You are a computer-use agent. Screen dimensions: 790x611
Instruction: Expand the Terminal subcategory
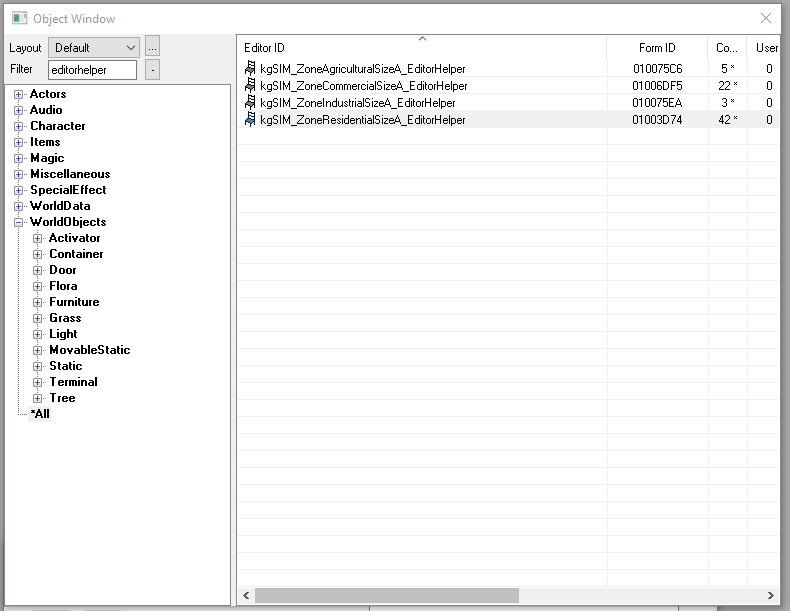37,382
